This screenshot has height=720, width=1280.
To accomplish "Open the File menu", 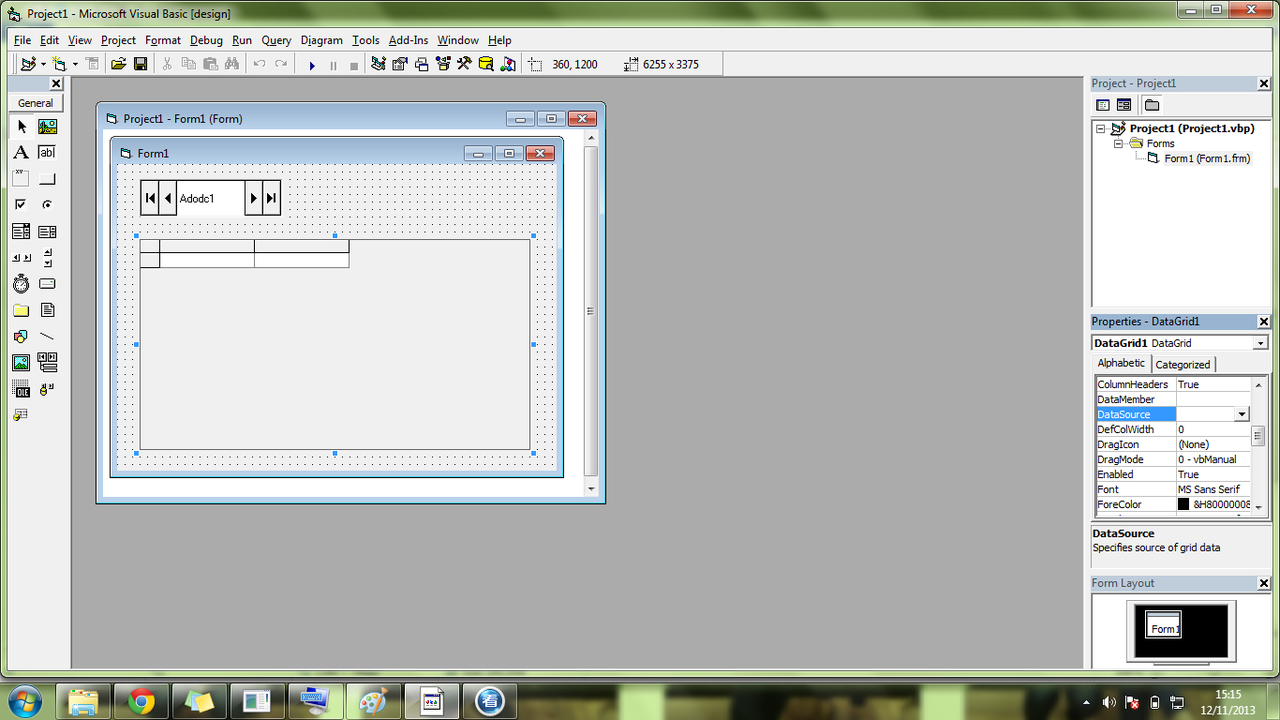I will (23, 40).
